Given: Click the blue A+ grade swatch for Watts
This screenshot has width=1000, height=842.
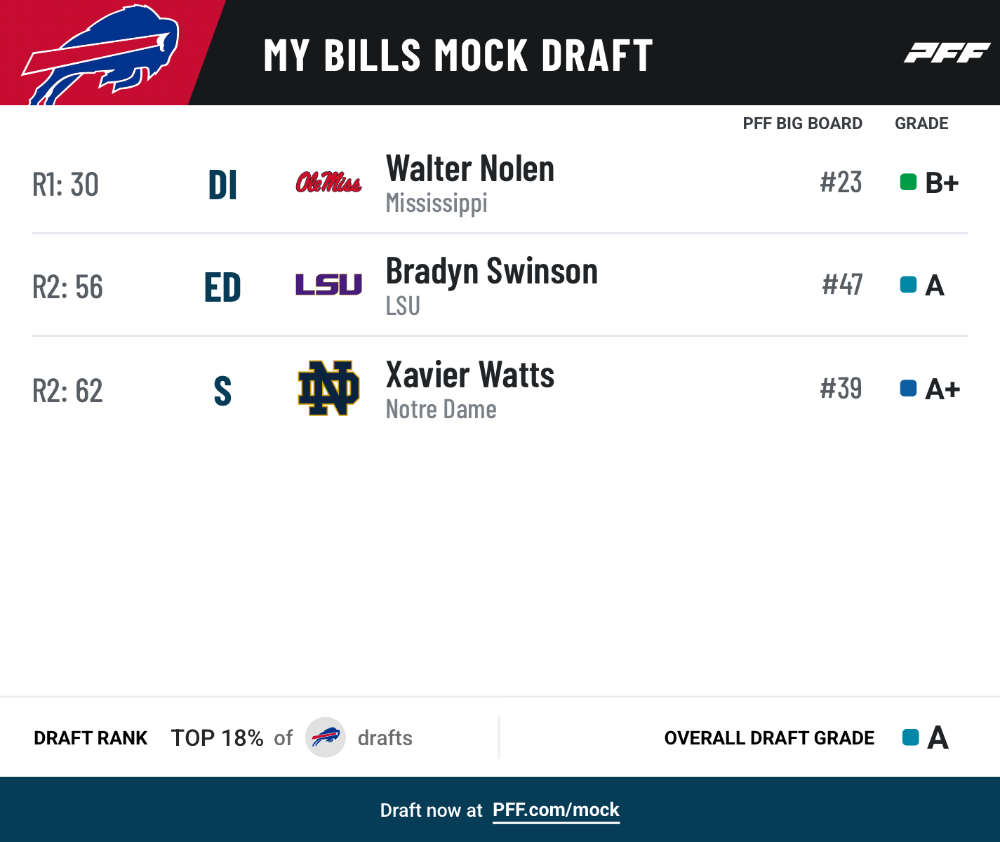Looking at the screenshot, I should coord(908,388).
